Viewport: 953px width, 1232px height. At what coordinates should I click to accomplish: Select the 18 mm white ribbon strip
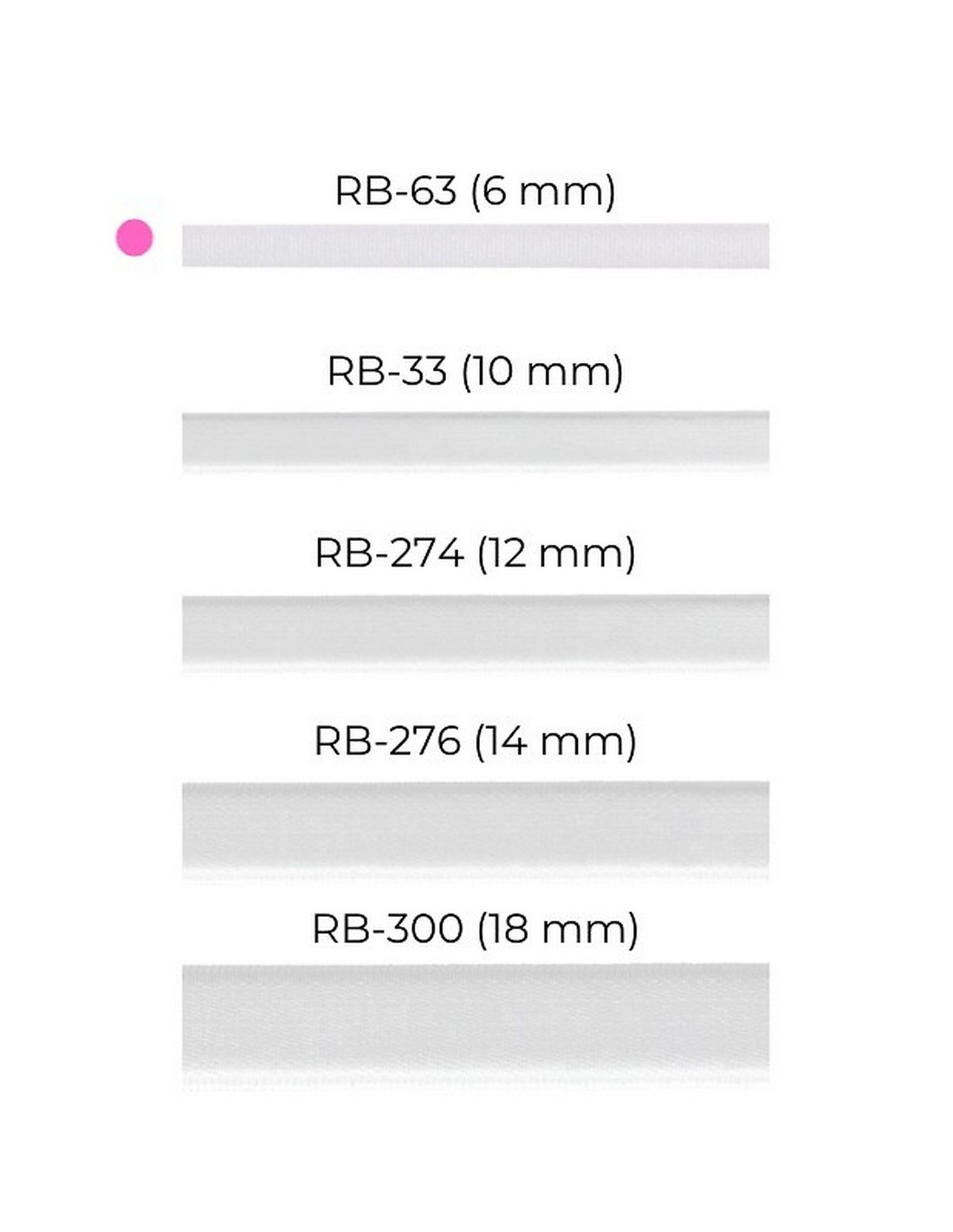[475, 1019]
